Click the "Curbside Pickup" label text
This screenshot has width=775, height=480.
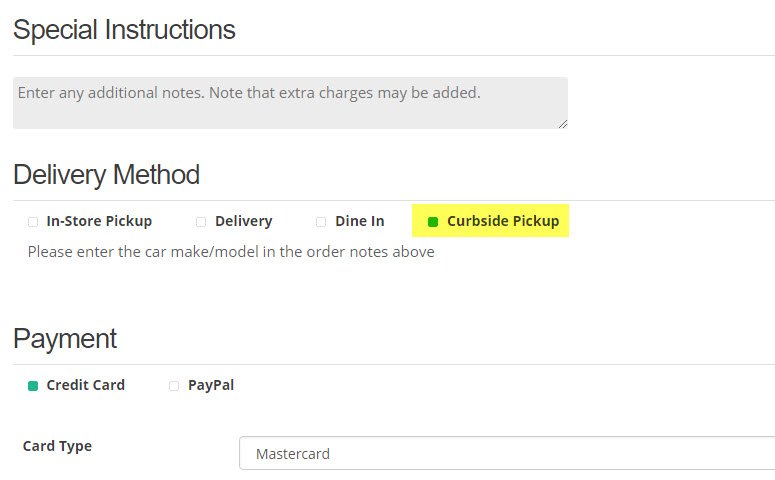503,221
